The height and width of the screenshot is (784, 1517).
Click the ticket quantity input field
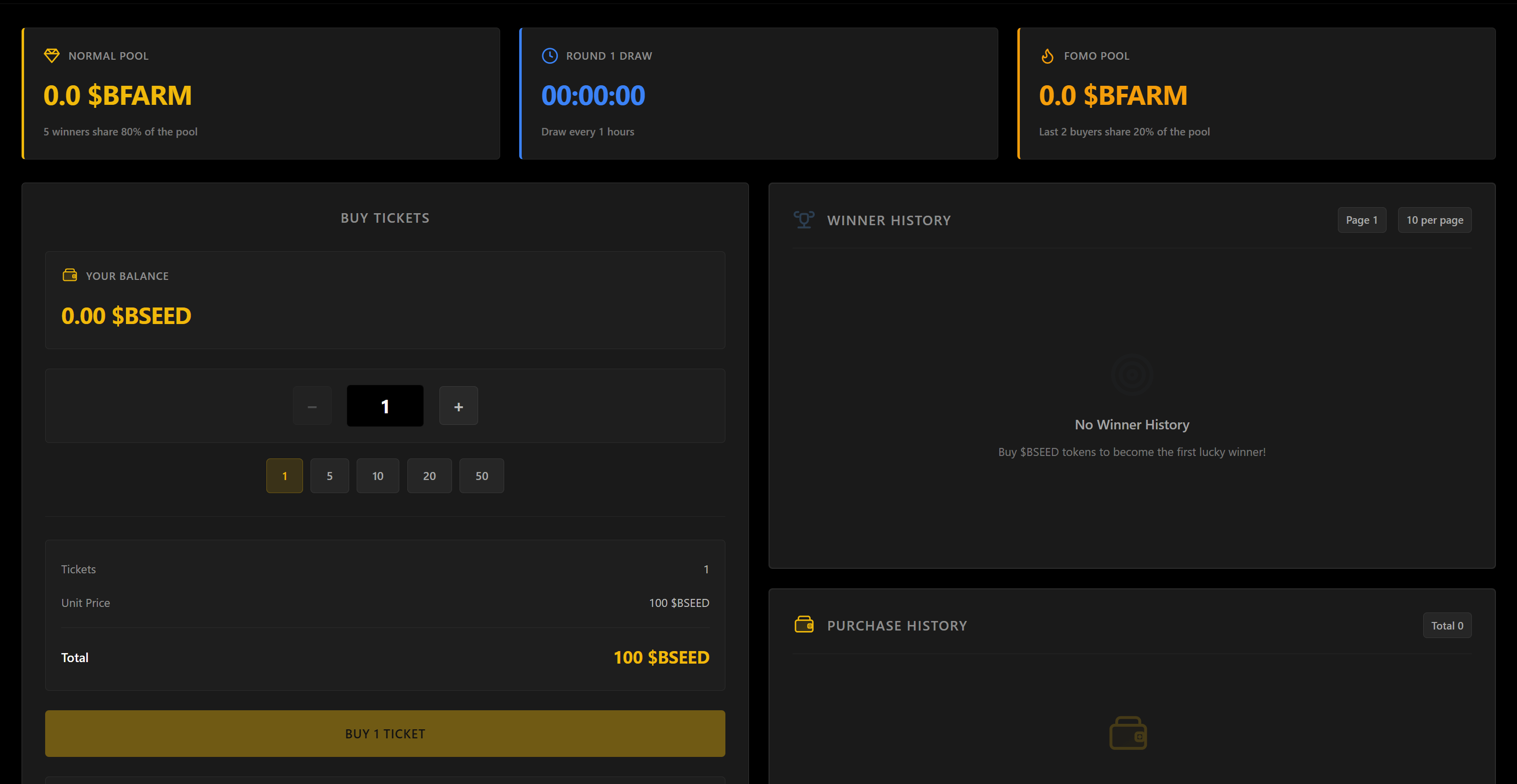click(x=385, y=406)
